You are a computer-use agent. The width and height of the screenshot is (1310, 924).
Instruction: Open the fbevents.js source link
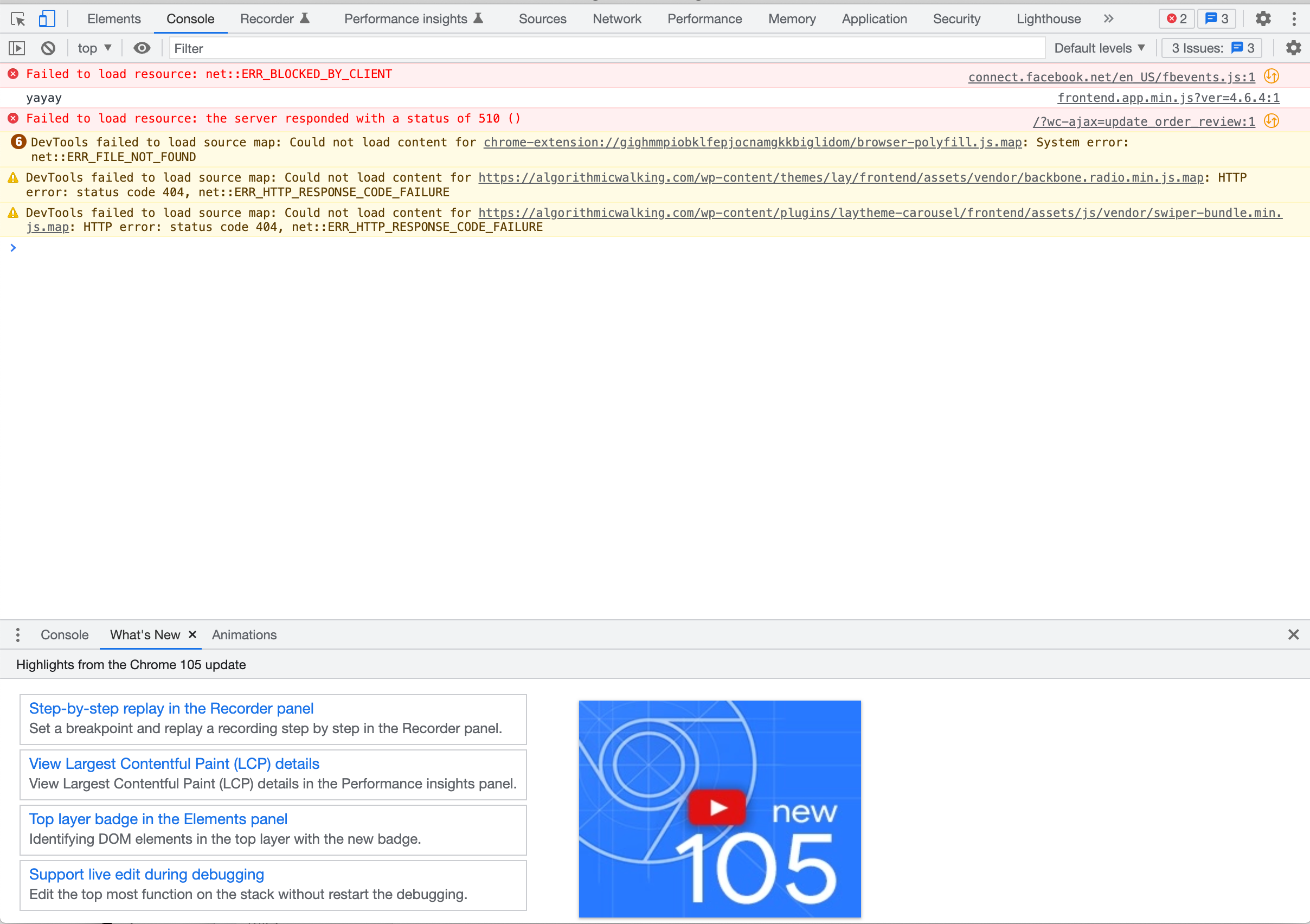tap(1111, 77)
